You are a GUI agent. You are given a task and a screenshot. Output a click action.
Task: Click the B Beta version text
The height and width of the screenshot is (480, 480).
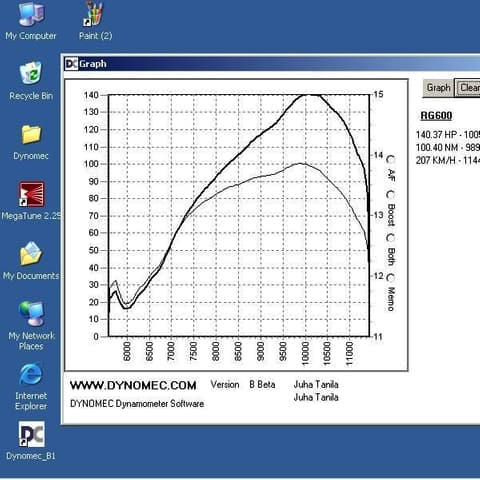[262, 385]
